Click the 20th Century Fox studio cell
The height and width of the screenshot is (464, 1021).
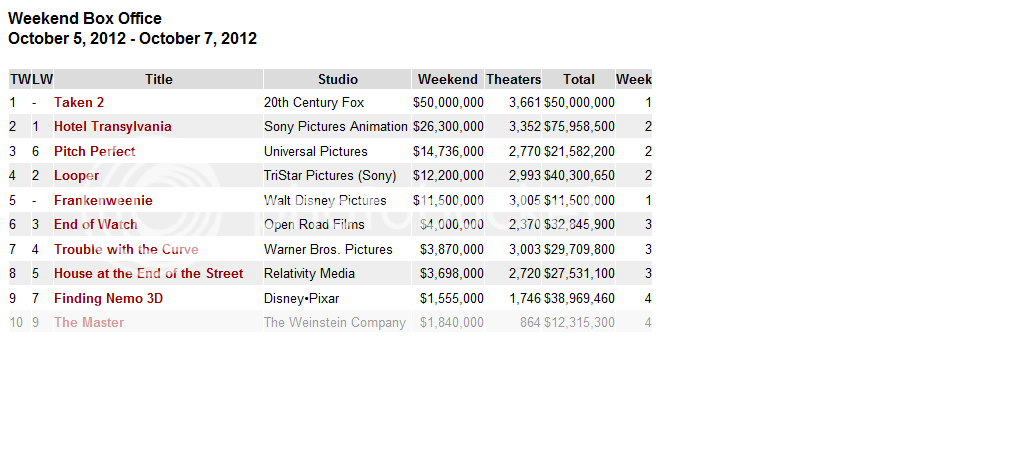click(314, 102)
